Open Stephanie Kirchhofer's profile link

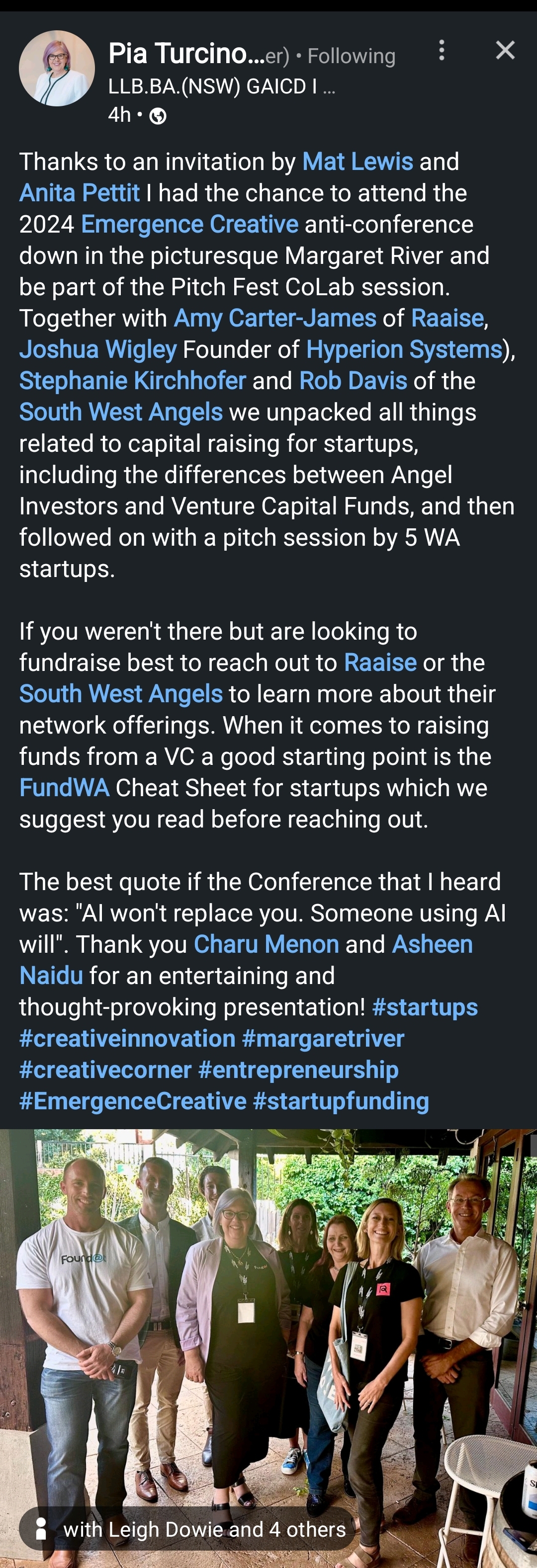(x=133, y=381)
